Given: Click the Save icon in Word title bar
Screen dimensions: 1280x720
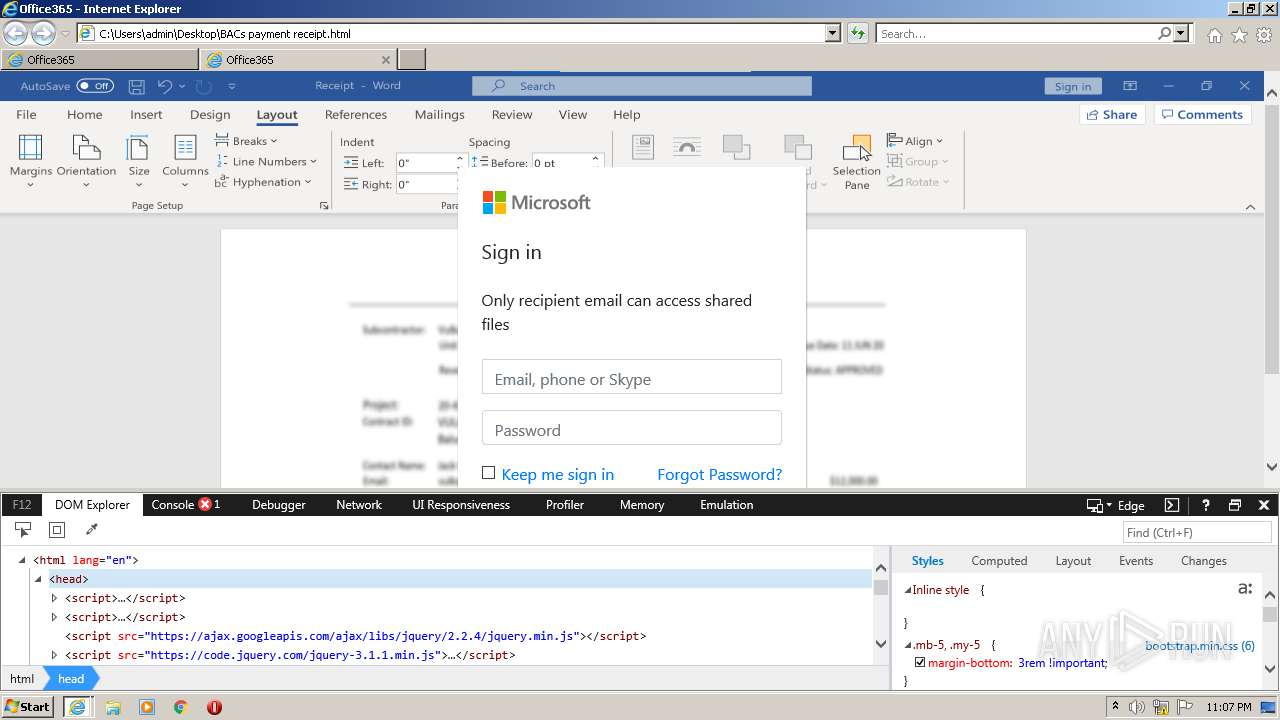Looking at the screenshot, I should tap(137, 86).
